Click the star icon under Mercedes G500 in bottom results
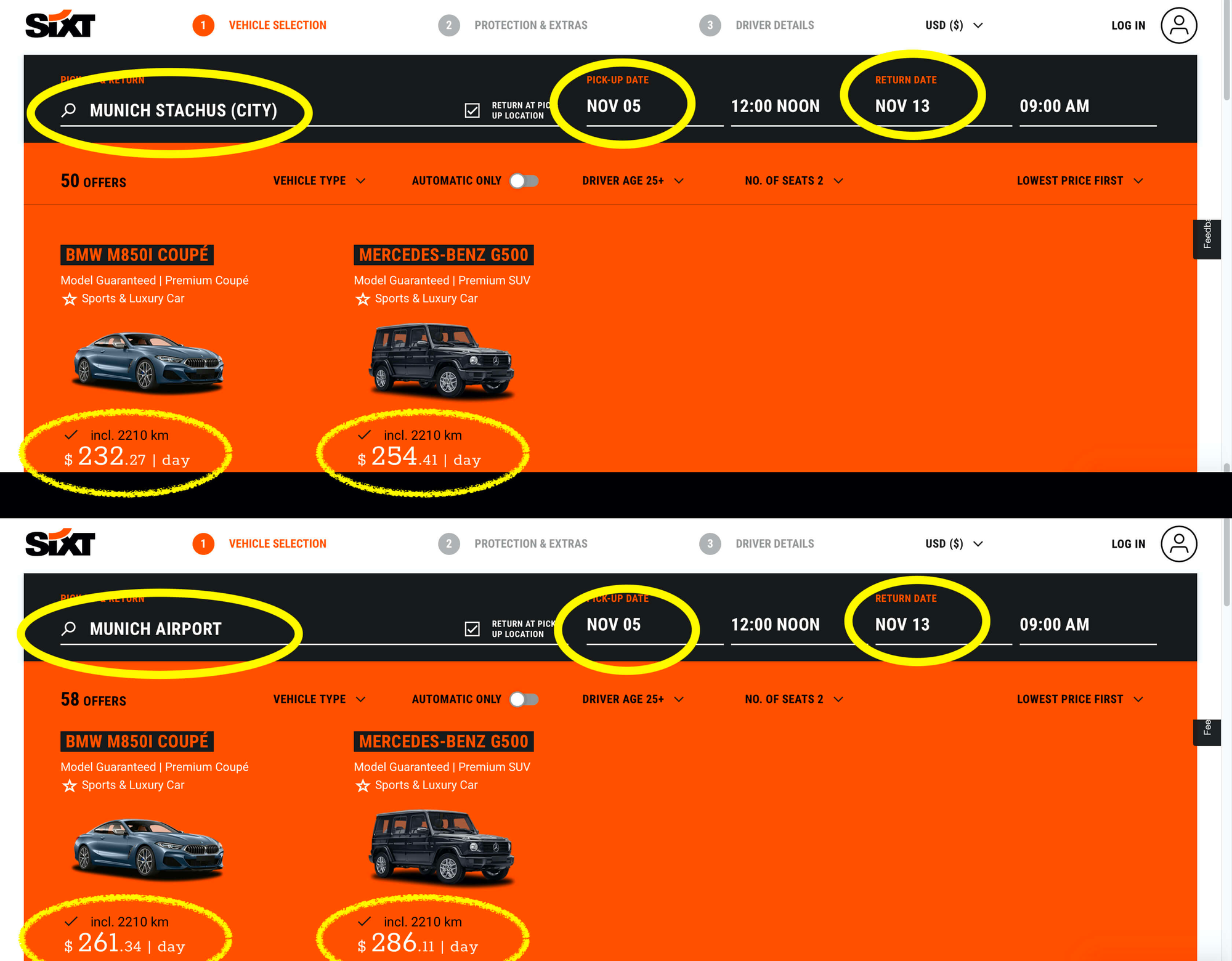Screen dimensions: 1232x961 pos(363,785)
